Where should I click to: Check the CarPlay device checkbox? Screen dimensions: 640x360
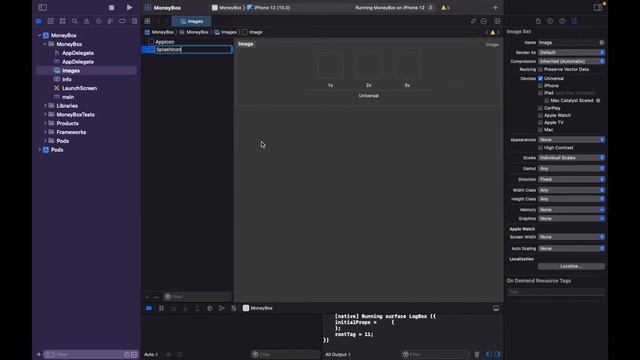pos(540,108)
